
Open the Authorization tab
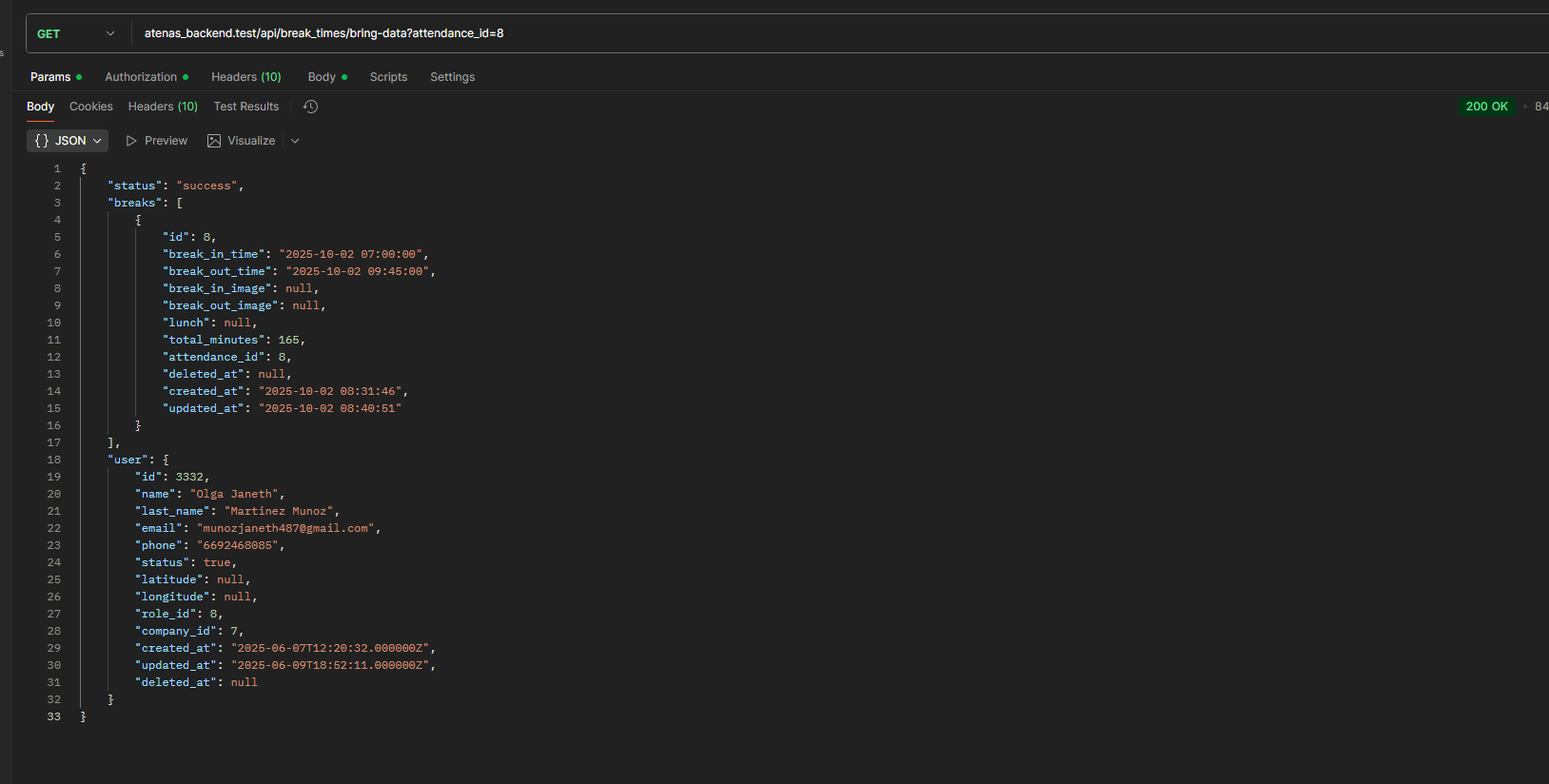click(x=141, y=77)
